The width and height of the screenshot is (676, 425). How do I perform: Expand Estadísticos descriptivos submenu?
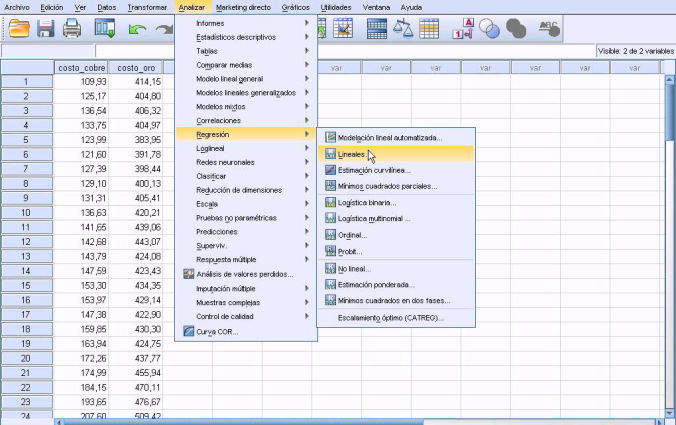[246, 37]
